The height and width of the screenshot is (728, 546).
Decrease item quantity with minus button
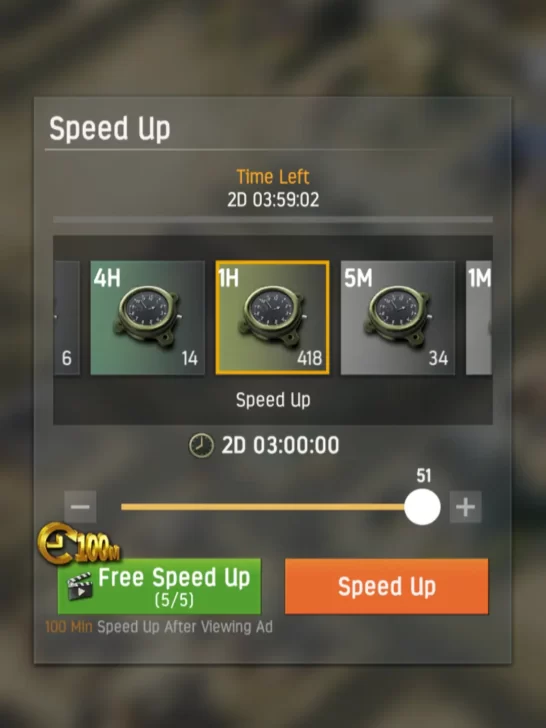pos(80,507)
